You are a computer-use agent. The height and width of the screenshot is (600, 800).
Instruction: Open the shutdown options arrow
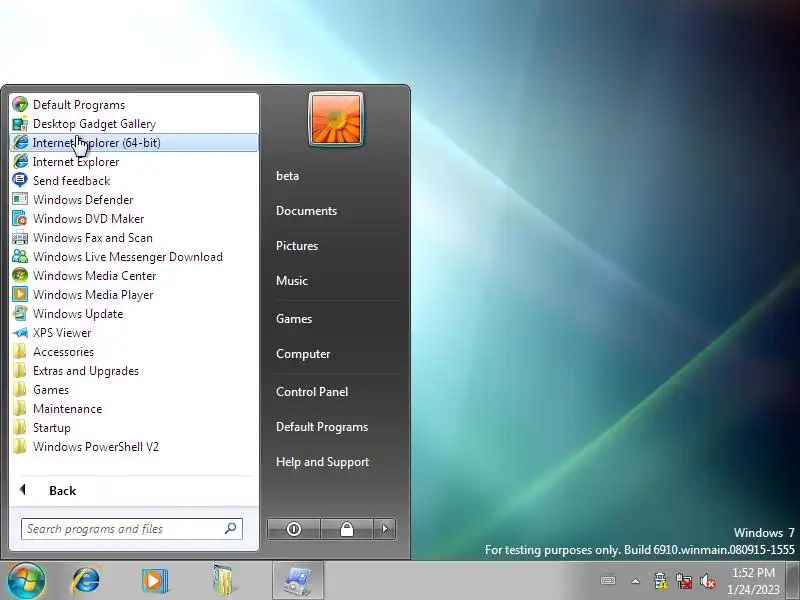pyautogui.click(x=385, y=529)
